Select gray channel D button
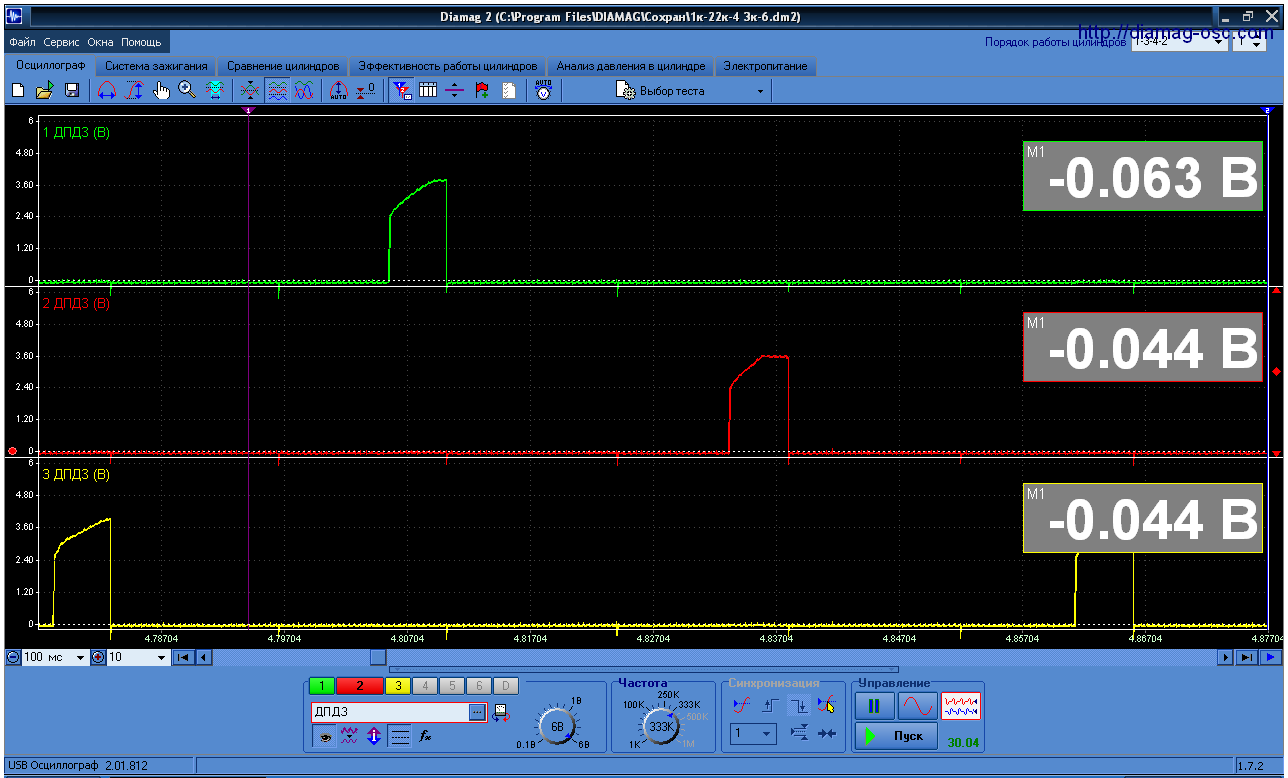This screenshot has width=1288, height=778. [x=506, y=686]
